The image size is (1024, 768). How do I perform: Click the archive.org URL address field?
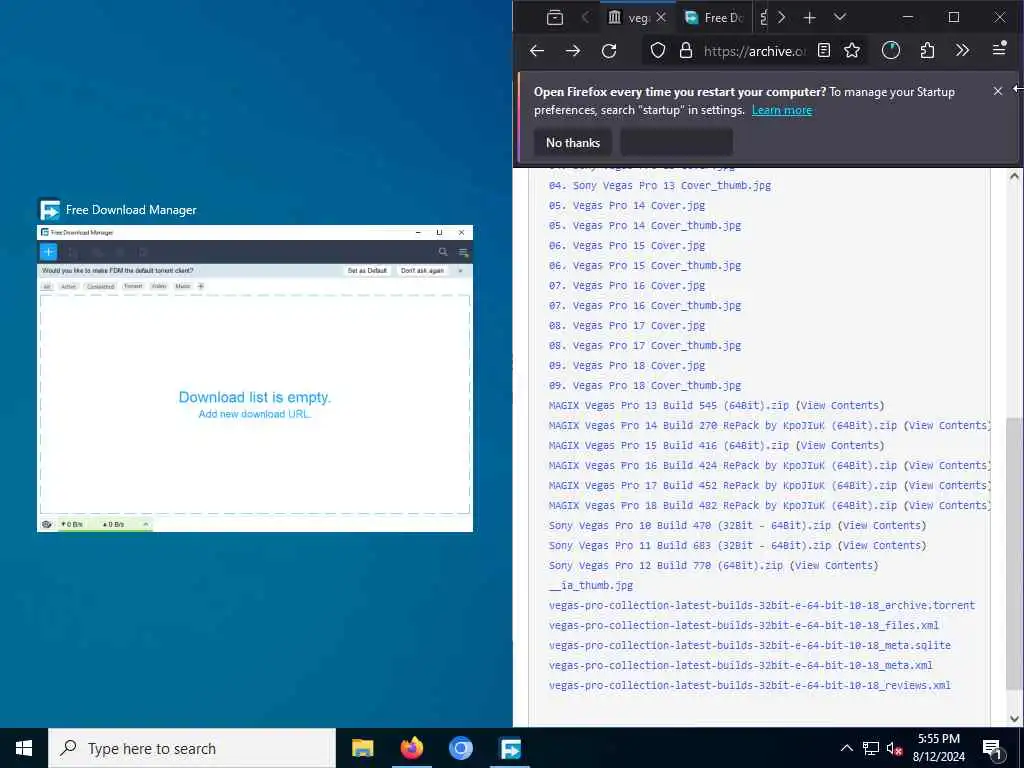click(754, 51)
